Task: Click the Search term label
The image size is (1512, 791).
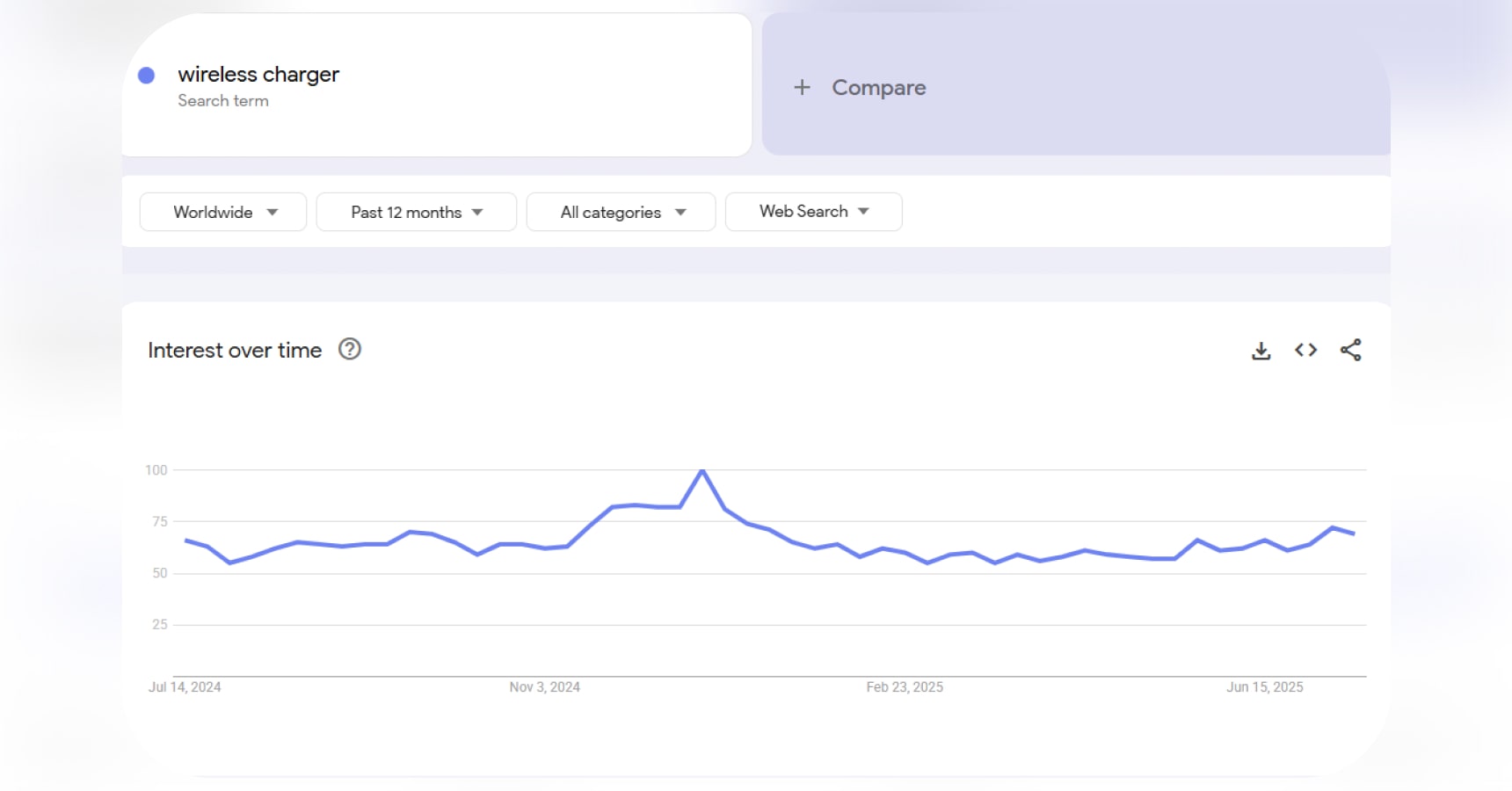Action: (223, 100)
